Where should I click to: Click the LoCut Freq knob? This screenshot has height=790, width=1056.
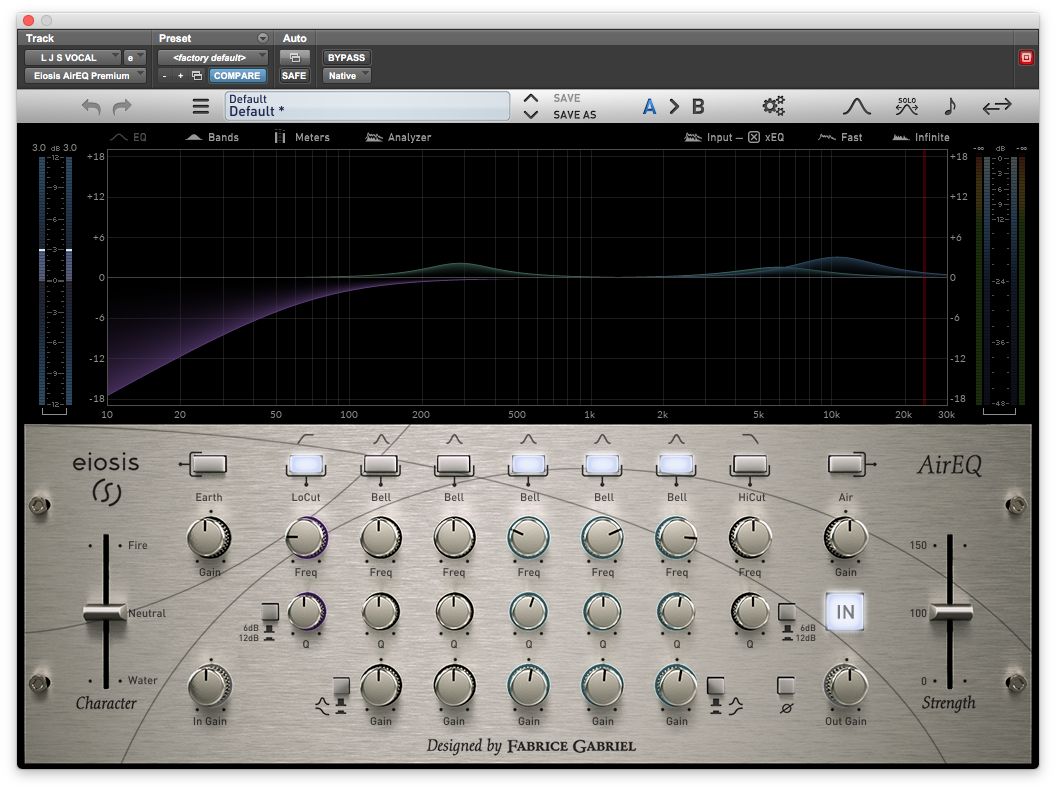point(306,537)
